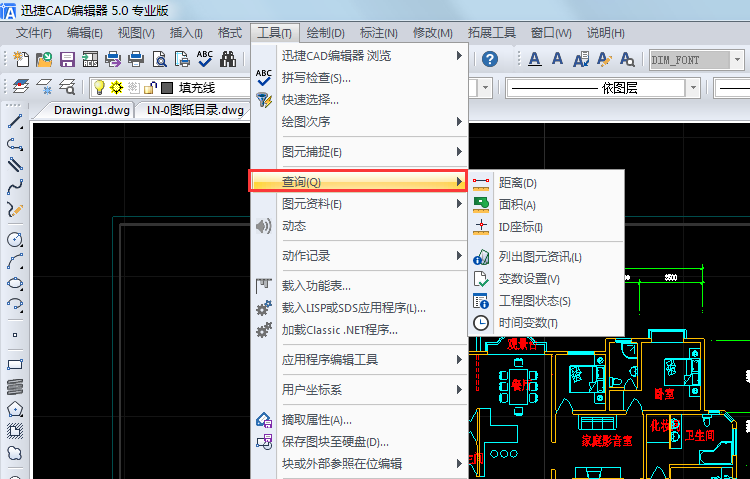
Task: Switch to the Drawing1.dwg tab
Action: tap(91, 110)
